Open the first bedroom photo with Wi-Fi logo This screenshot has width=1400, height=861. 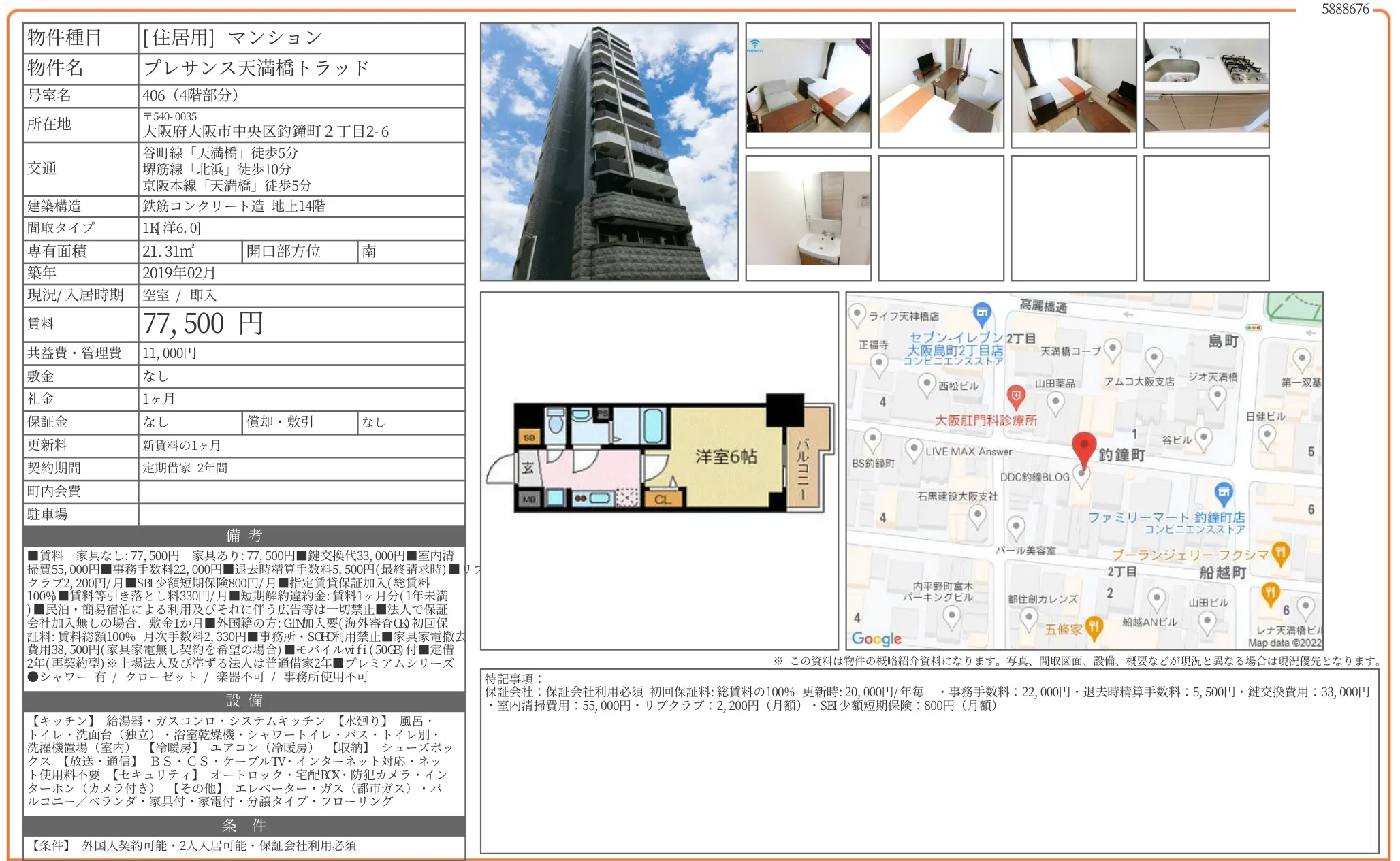(808, 85)
